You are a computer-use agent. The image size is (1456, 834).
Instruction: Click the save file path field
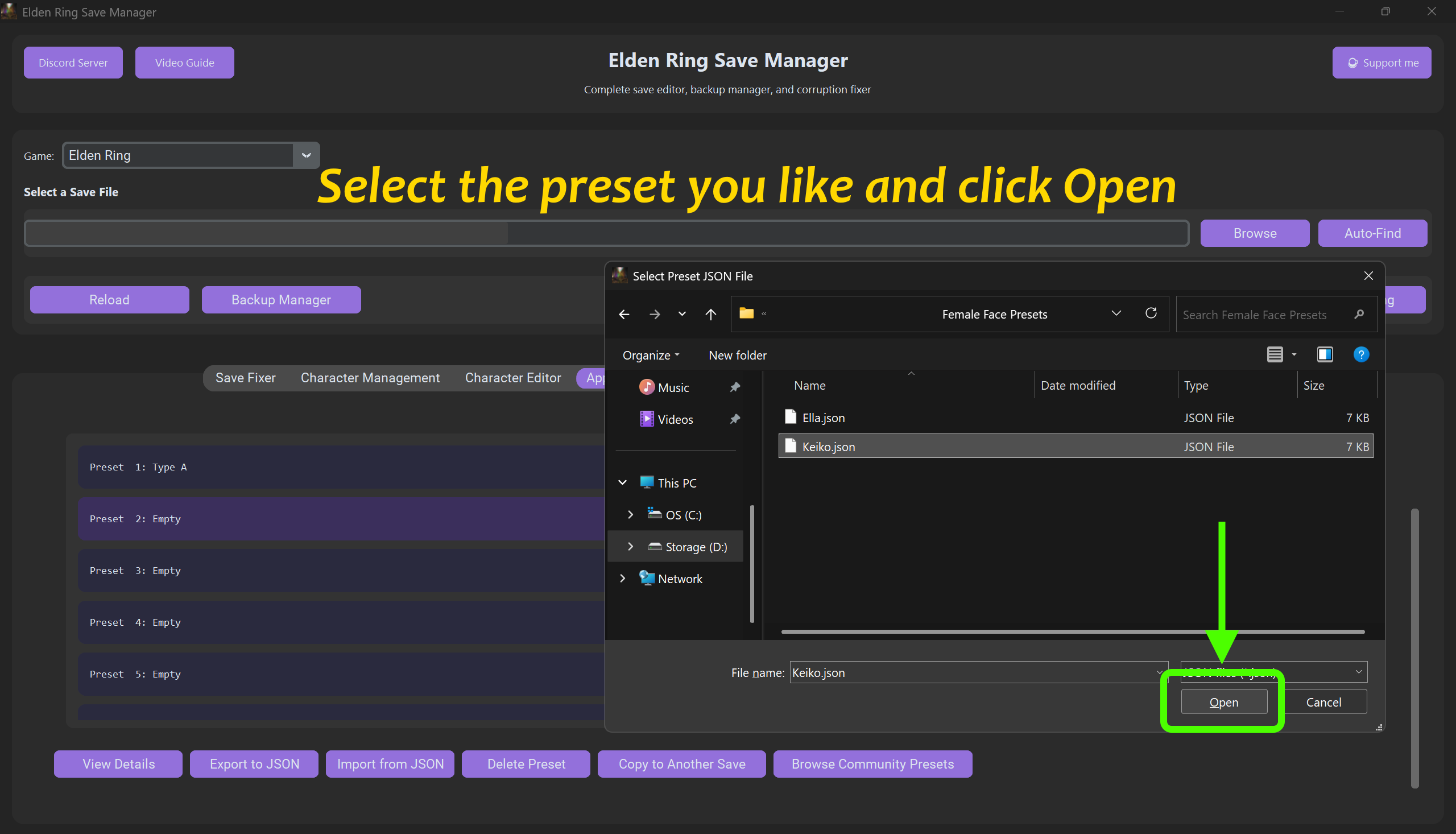[x=606, y=233]
